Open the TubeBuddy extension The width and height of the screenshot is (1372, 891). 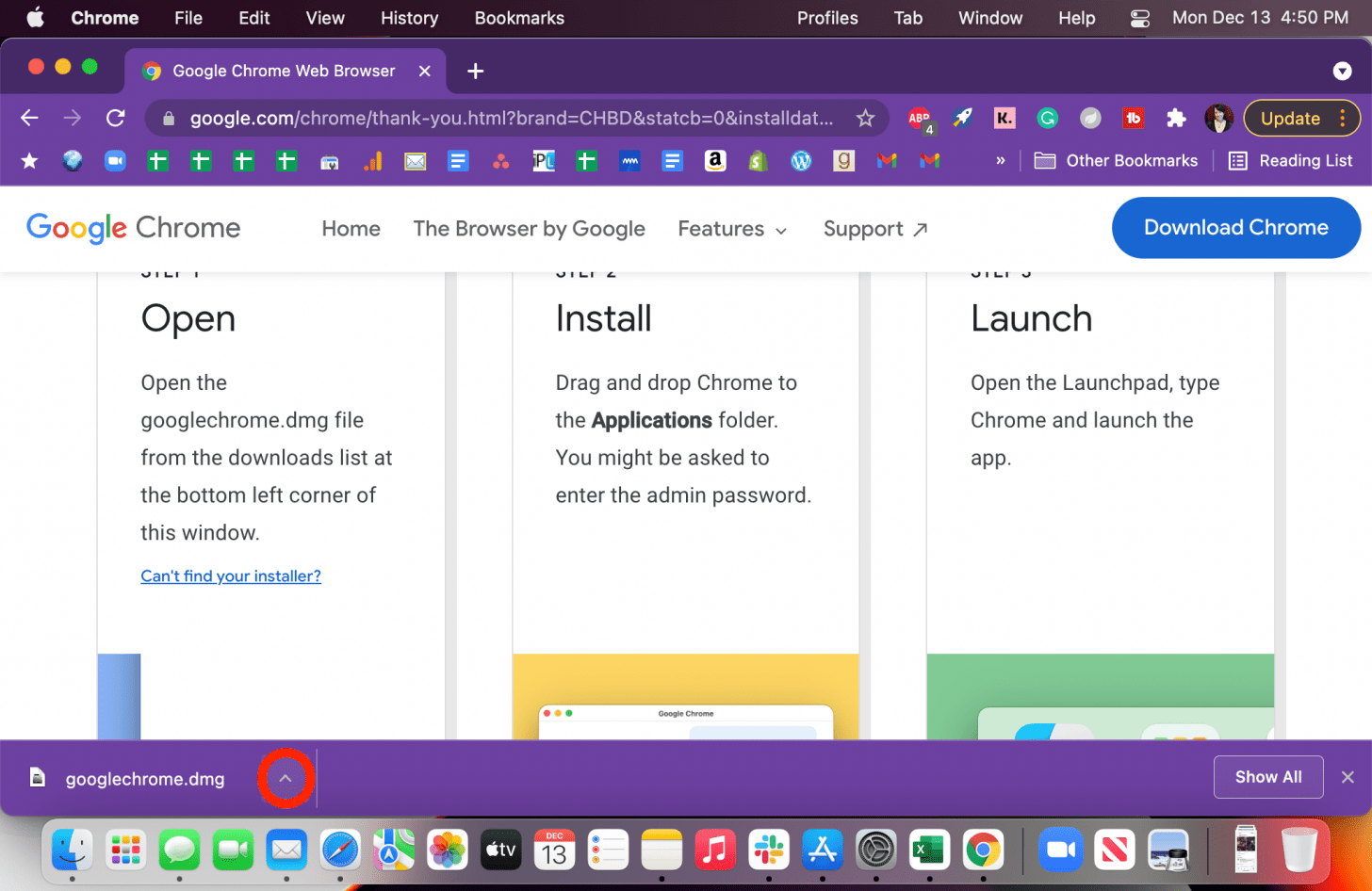pyautogui.click(x=1133, y=118)
